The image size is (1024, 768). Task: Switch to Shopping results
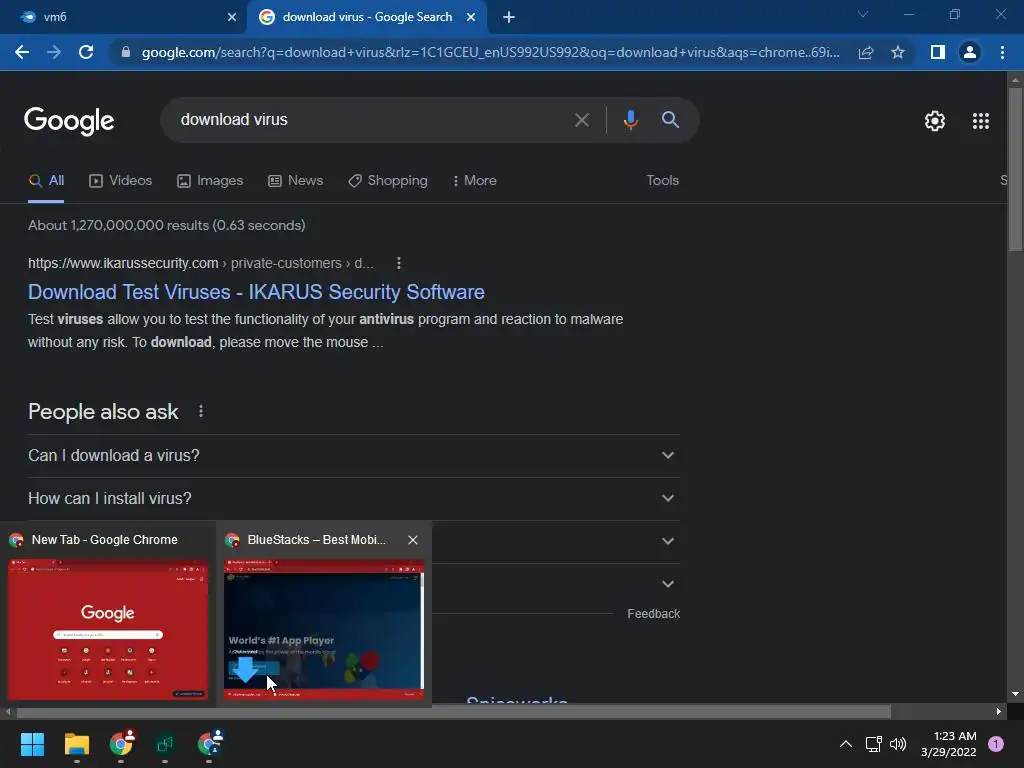(388, 181)
